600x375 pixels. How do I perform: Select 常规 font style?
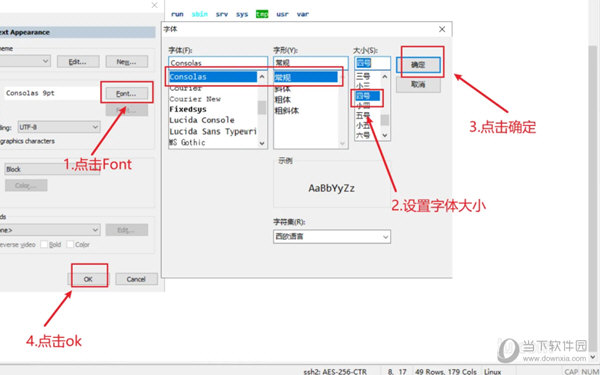coord(306,78)
